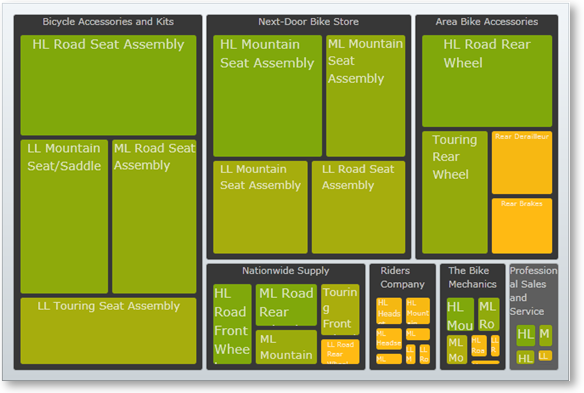Click the Professional Sales and Service header
Image resolution: width=584 pixels, height=393 pixels.
[x=533, y=291]
